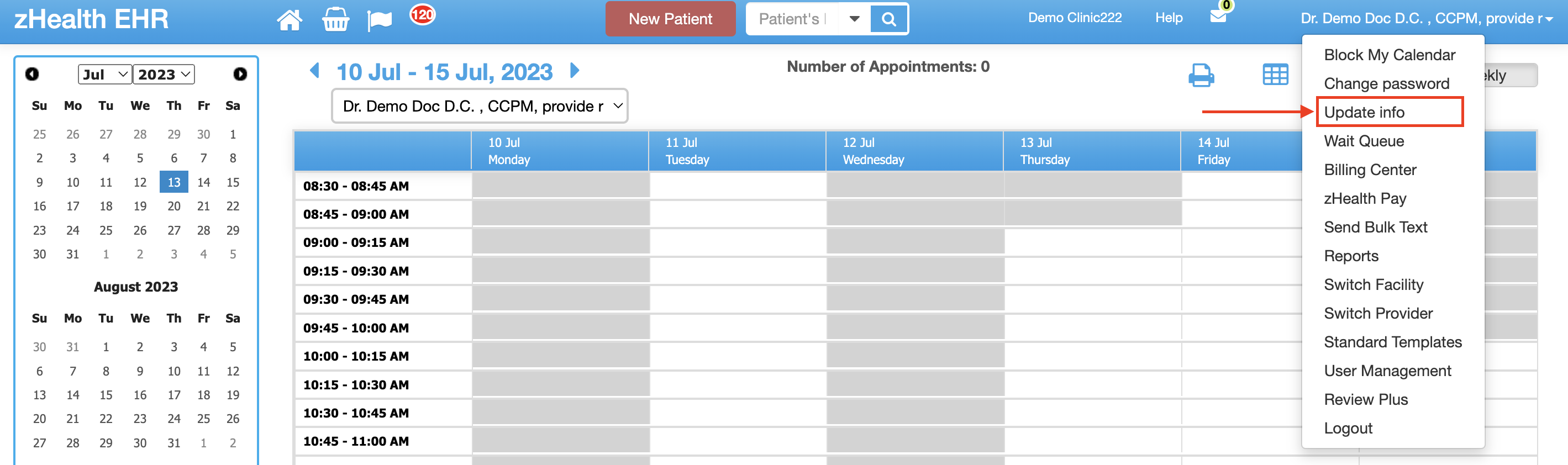This screenshot has height=465, width=1568.
Task: Click the mini-calendar next month arrow
Action: [x=240, y=73]
